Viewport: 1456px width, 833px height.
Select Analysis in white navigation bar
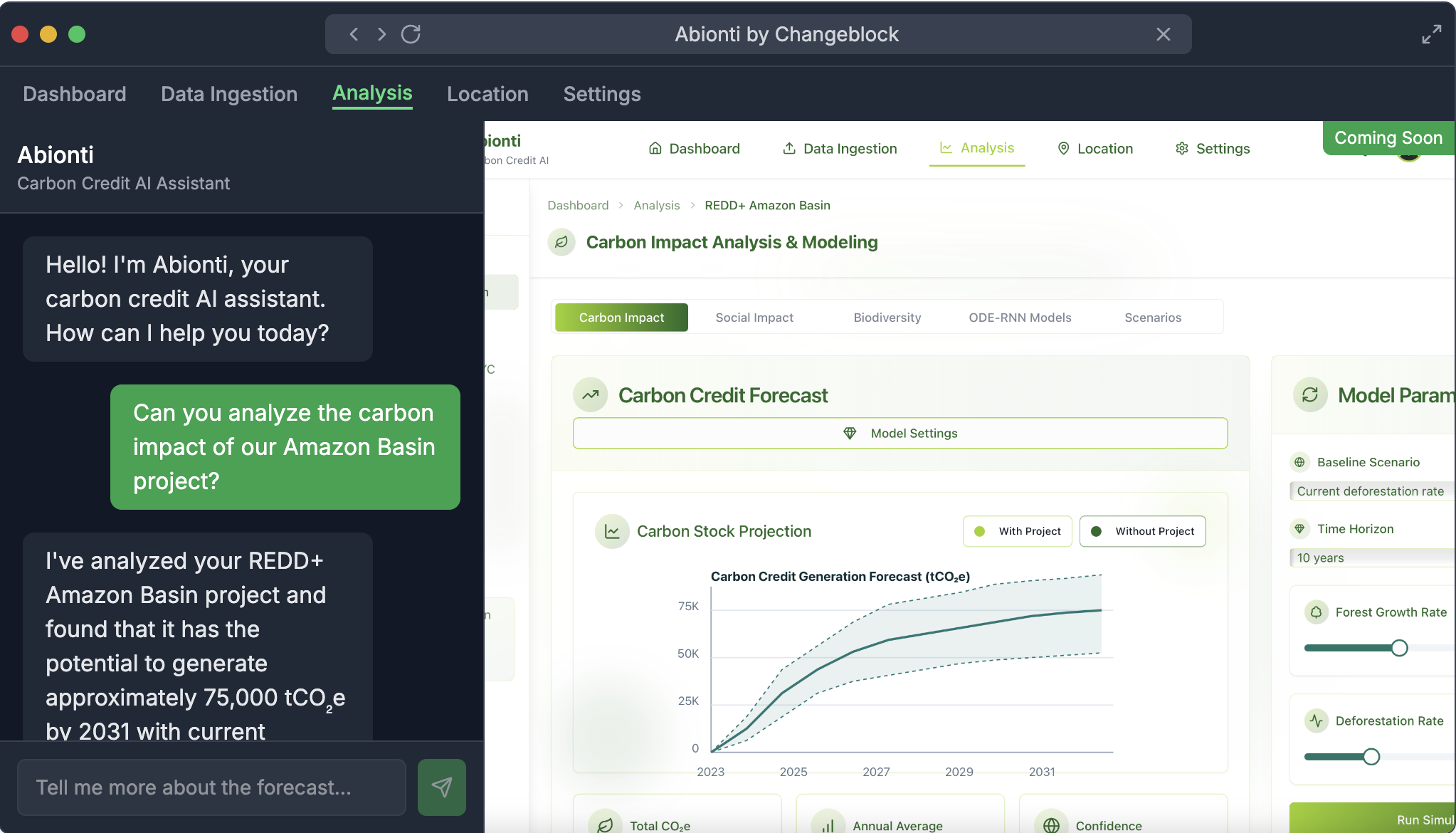pos(977,148)
